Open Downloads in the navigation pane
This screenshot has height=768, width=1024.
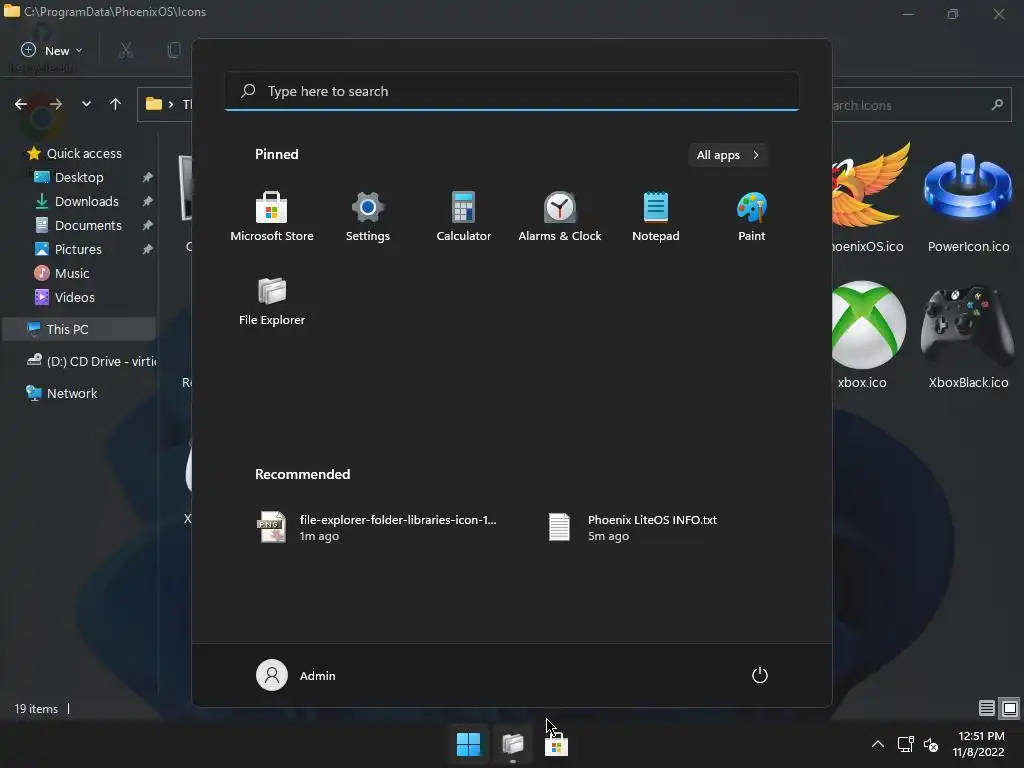[x=78, y=201]
